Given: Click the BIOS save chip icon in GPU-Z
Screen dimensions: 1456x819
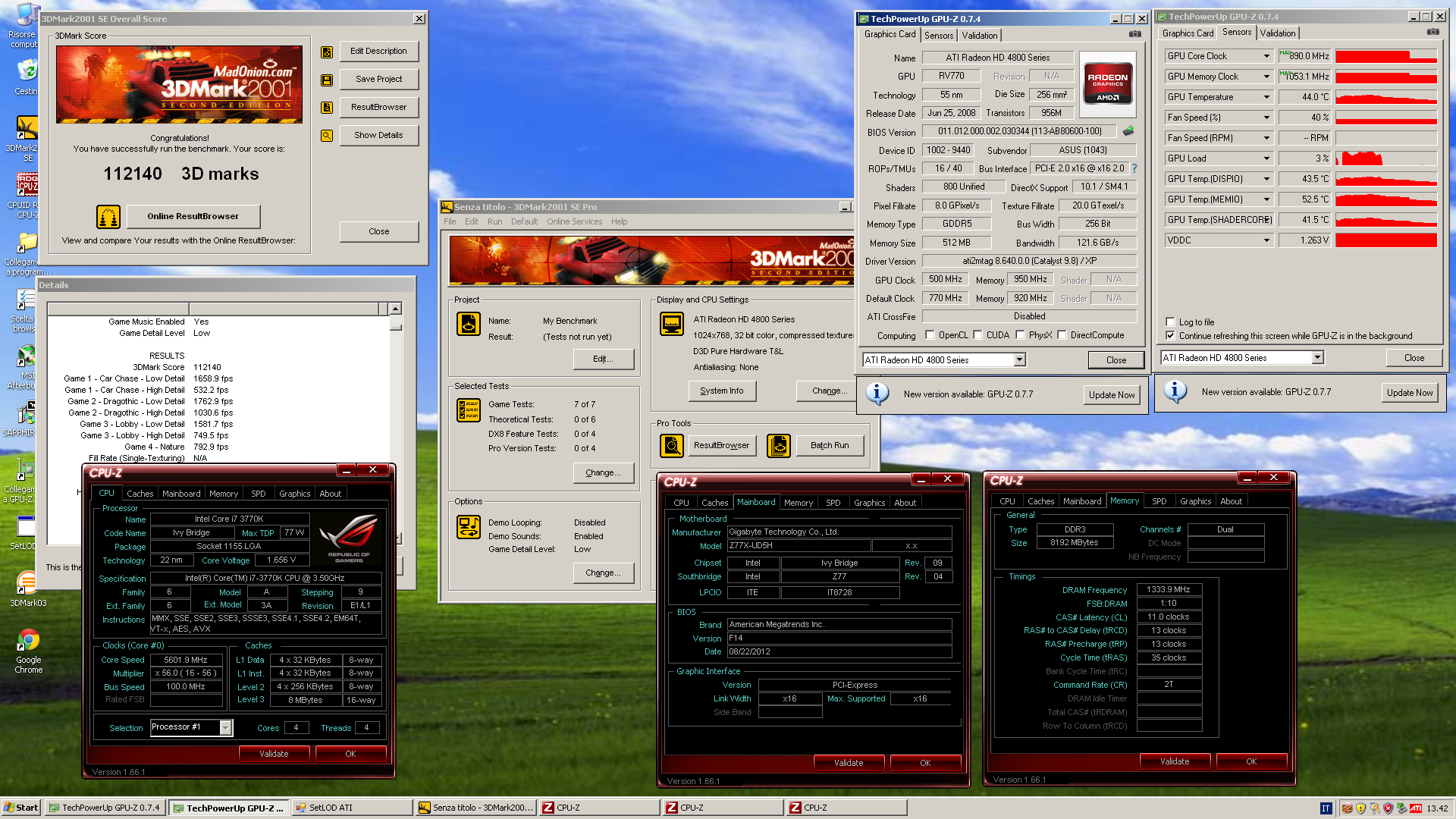Looking at the screenshot, I should [x=1128, y=131].
